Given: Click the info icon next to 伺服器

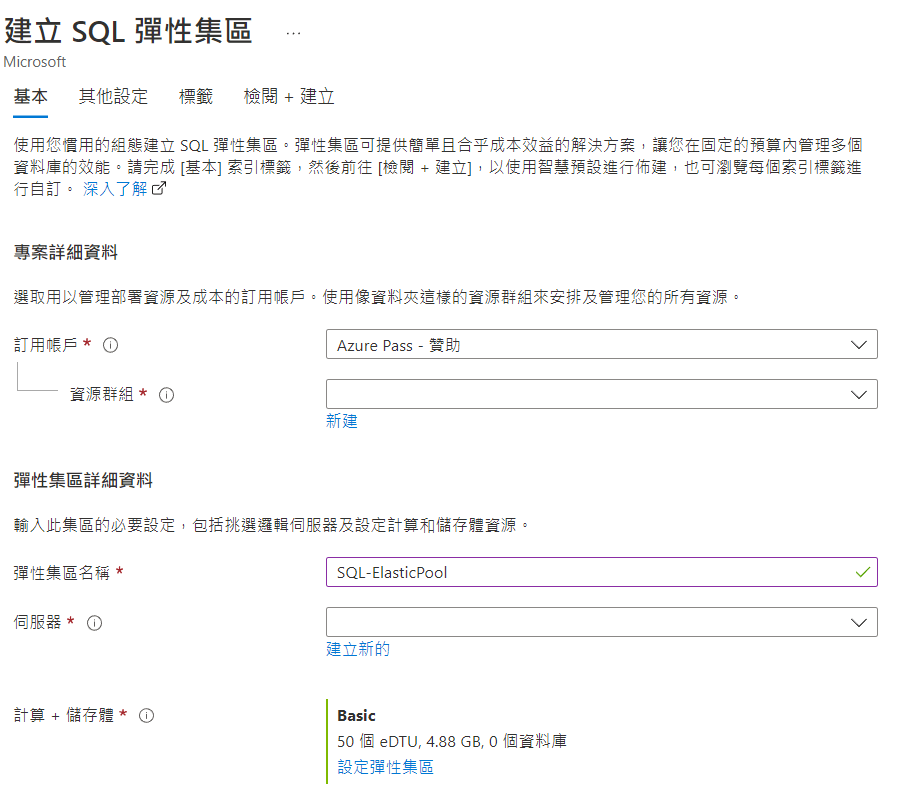Looking at the screenshot, I should click(95, 623).
